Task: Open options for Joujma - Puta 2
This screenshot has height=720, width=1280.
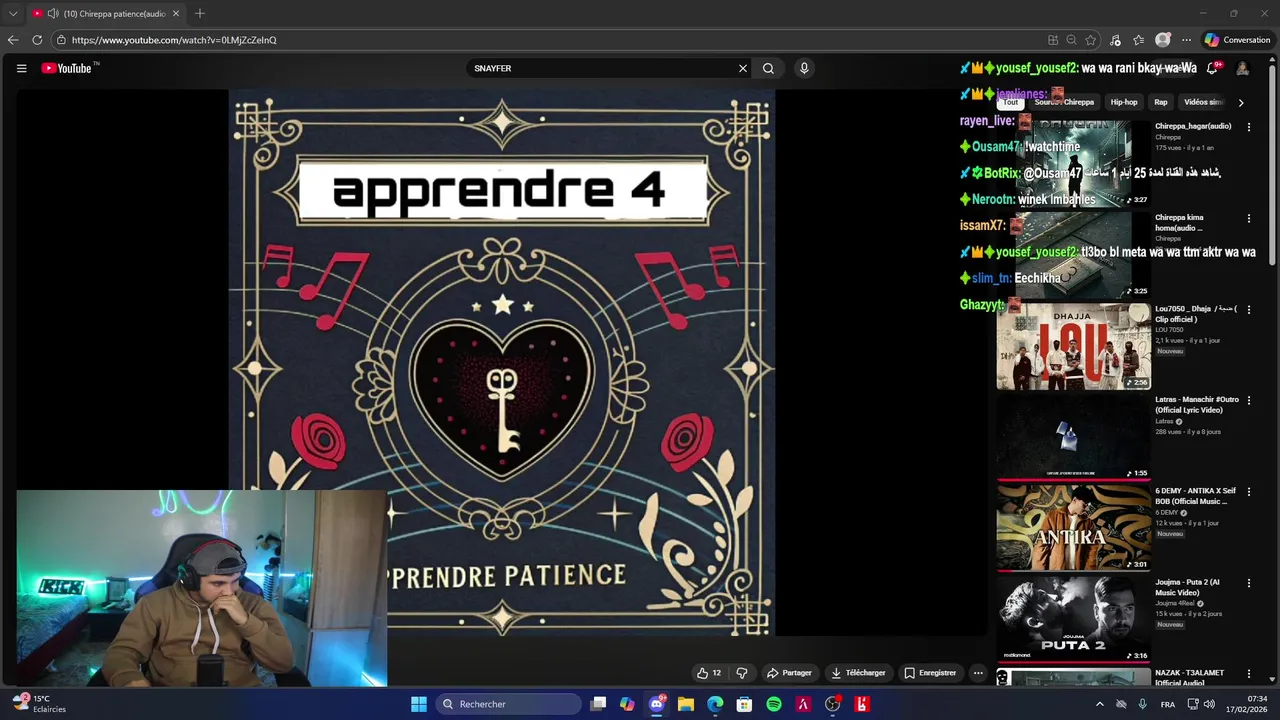Action: [x=1248, y=582]
